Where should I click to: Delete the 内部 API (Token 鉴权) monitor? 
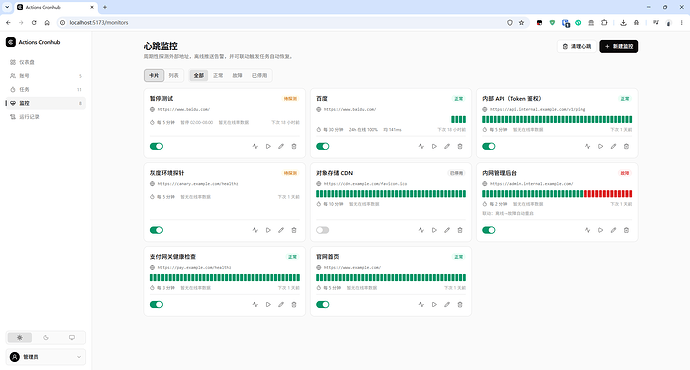[x=626, y=147]
